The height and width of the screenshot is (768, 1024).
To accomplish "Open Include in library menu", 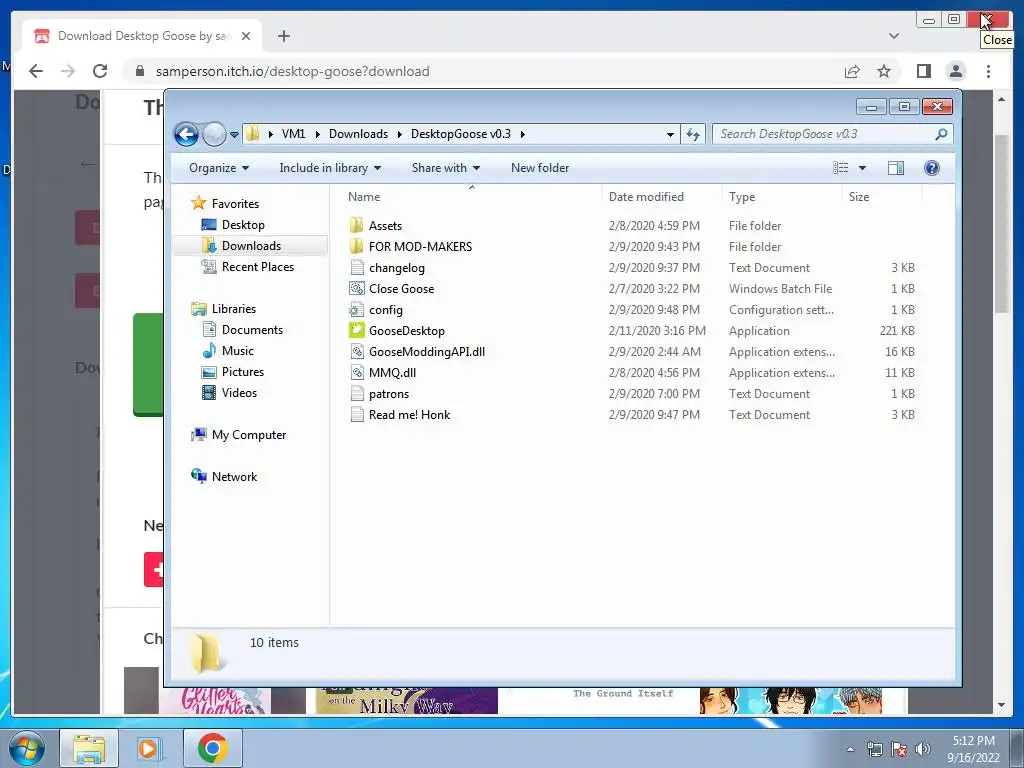I will [x=330, y=168].
